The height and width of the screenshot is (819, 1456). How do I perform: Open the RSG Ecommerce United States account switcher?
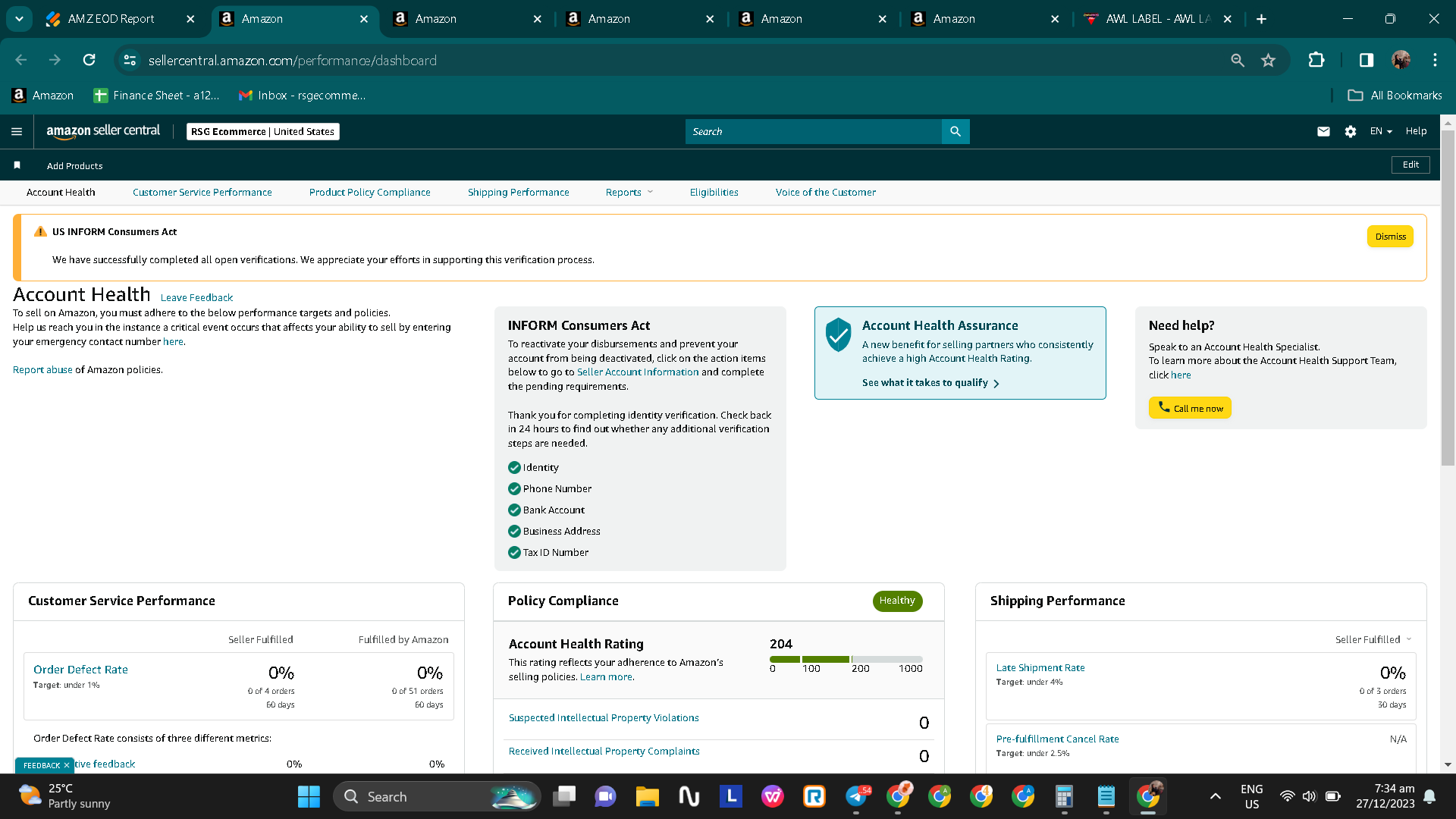tap(262, 132)
